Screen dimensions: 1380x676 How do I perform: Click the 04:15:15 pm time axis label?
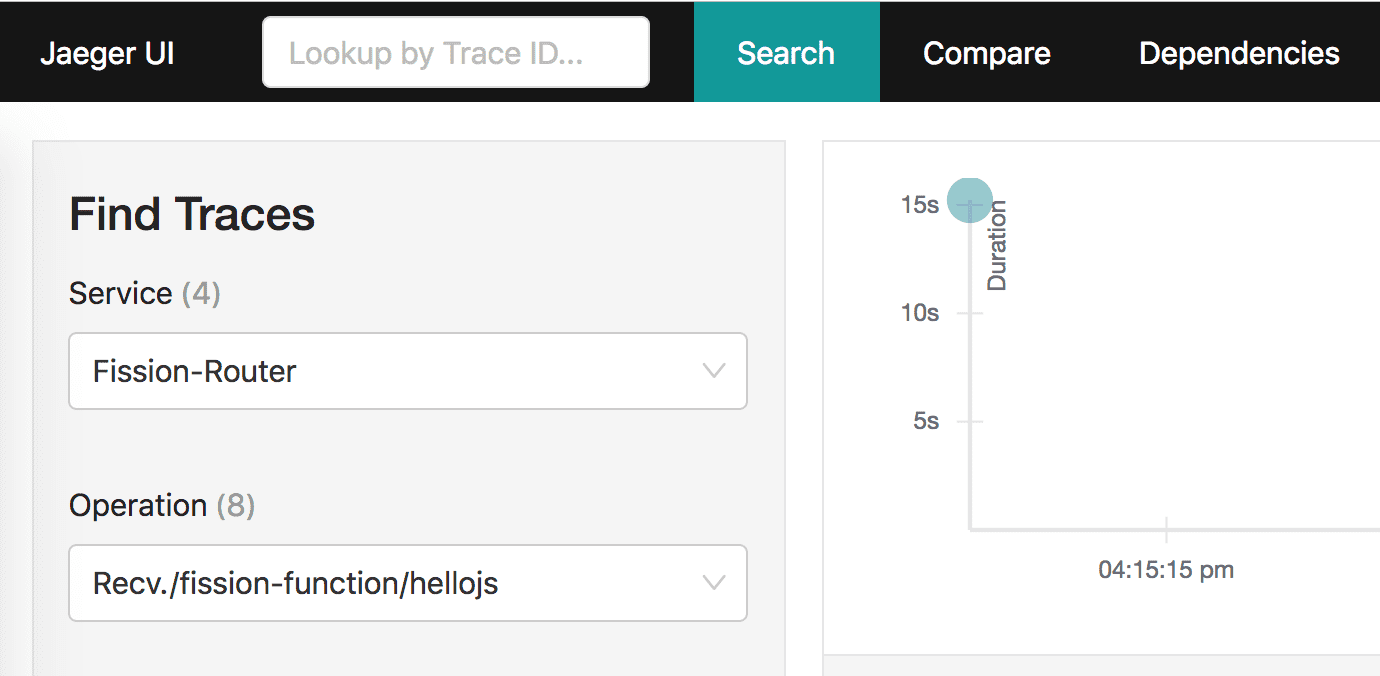(x=1166, y=570)
